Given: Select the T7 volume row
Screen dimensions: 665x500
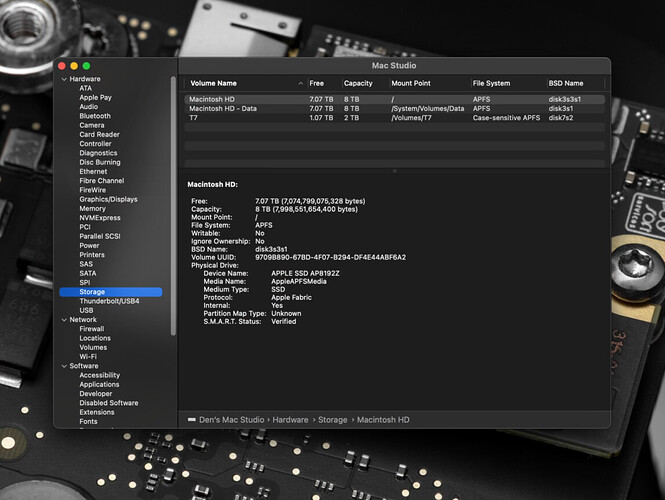Looking at the screenshot, I should click(394, 118).
